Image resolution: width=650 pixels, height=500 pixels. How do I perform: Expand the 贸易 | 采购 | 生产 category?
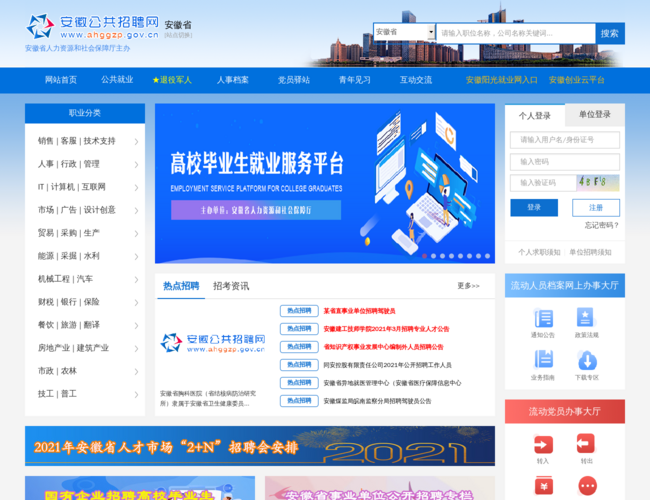85,233
